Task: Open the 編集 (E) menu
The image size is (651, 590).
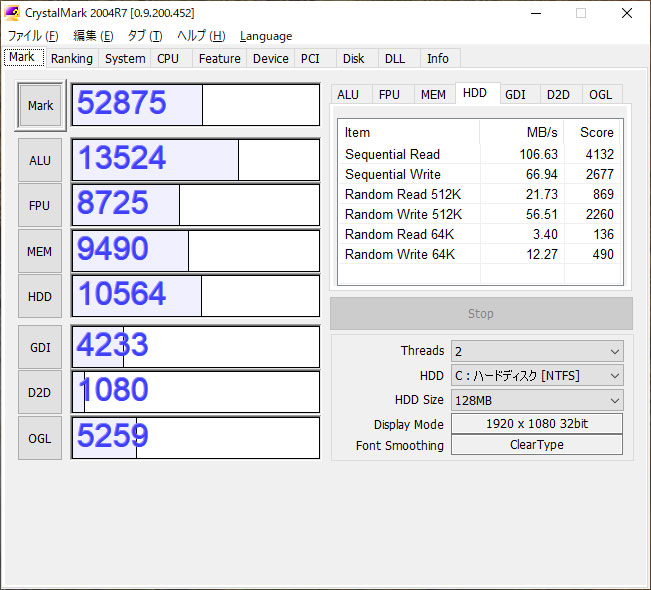Action: coord(93,36)
